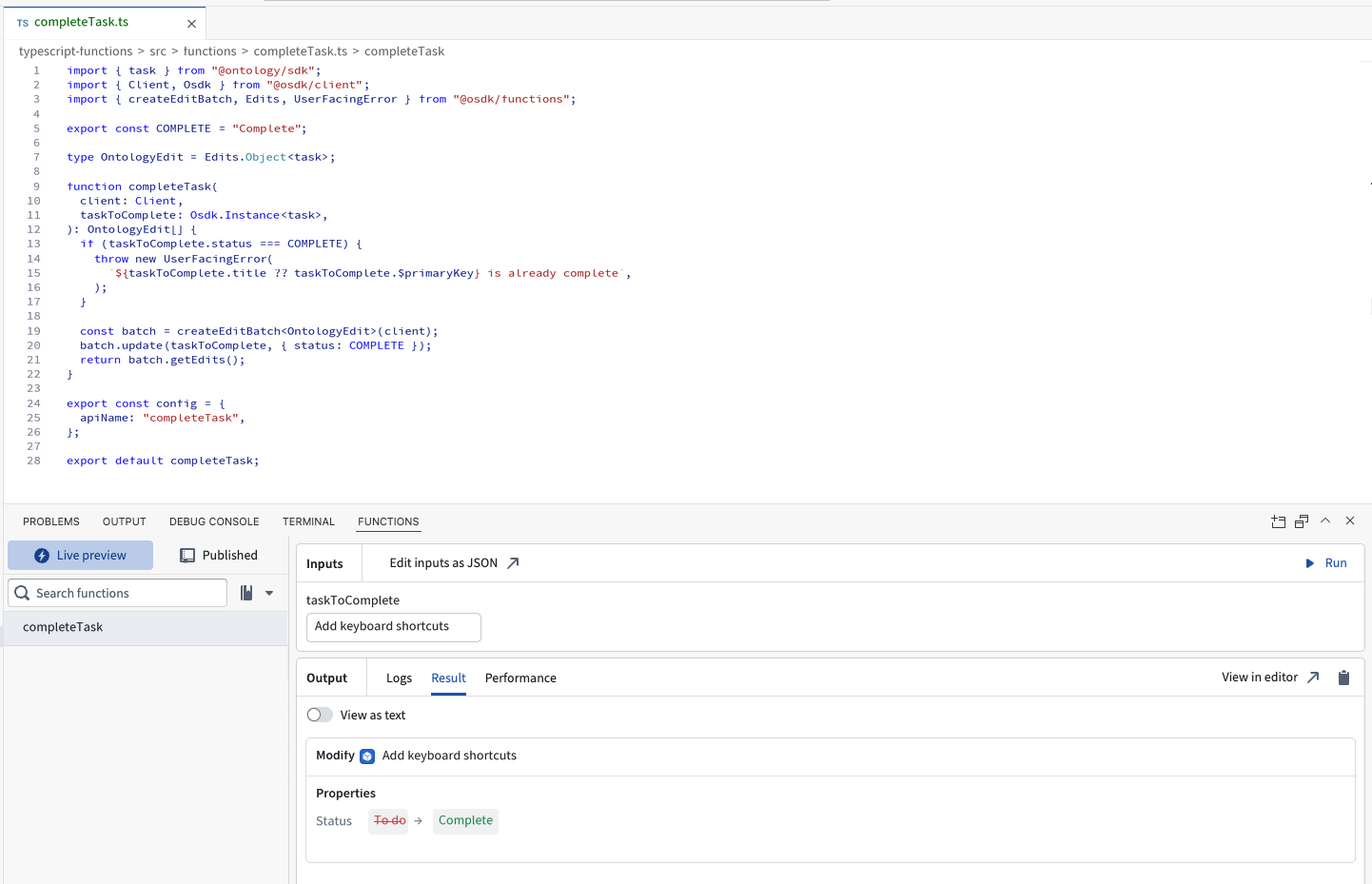
Task: Click the Run play triangle icon
Action: pyautogui.click(x=1310, y=563)
